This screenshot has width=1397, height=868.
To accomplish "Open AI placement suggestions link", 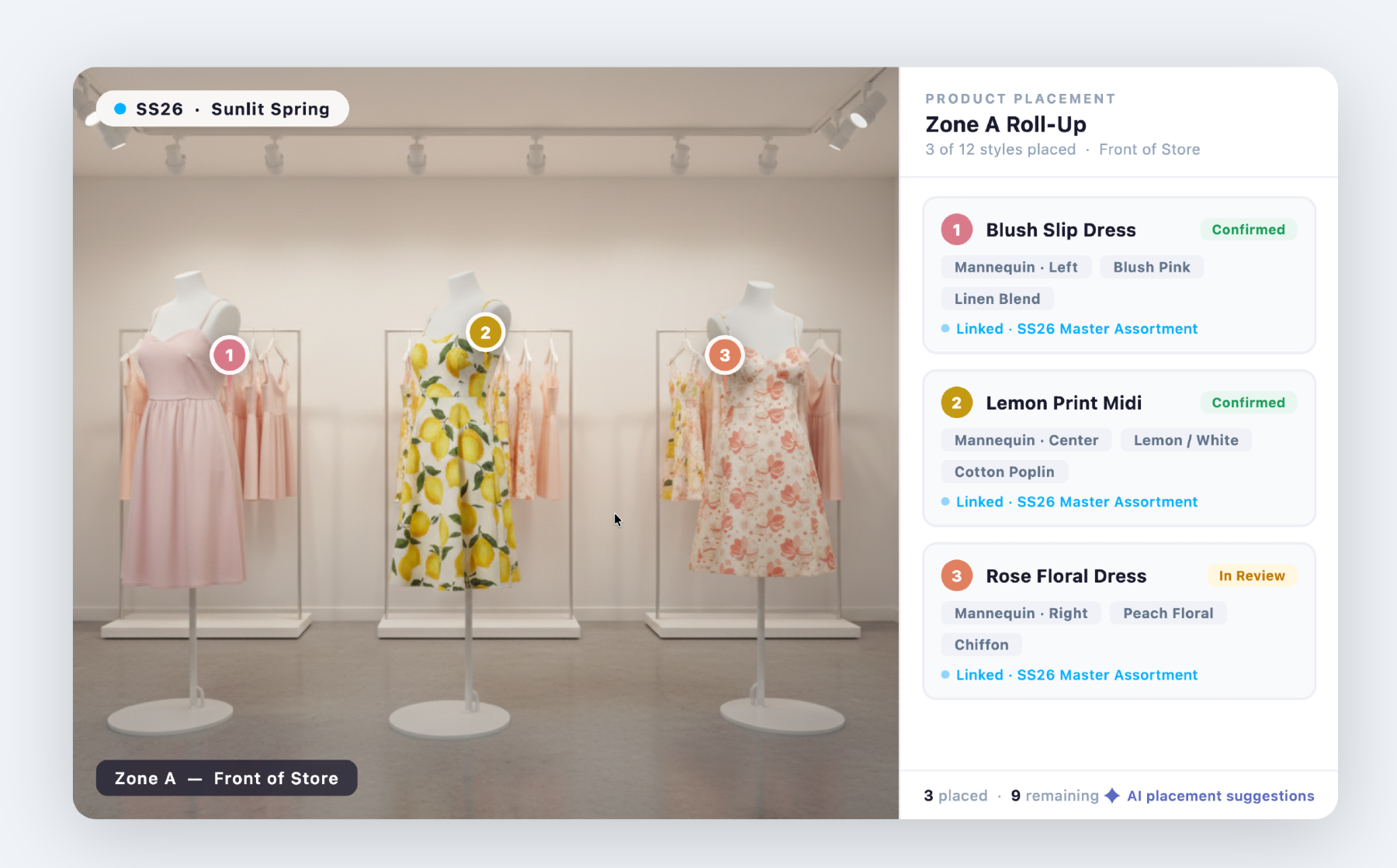I will point(1220,796).
